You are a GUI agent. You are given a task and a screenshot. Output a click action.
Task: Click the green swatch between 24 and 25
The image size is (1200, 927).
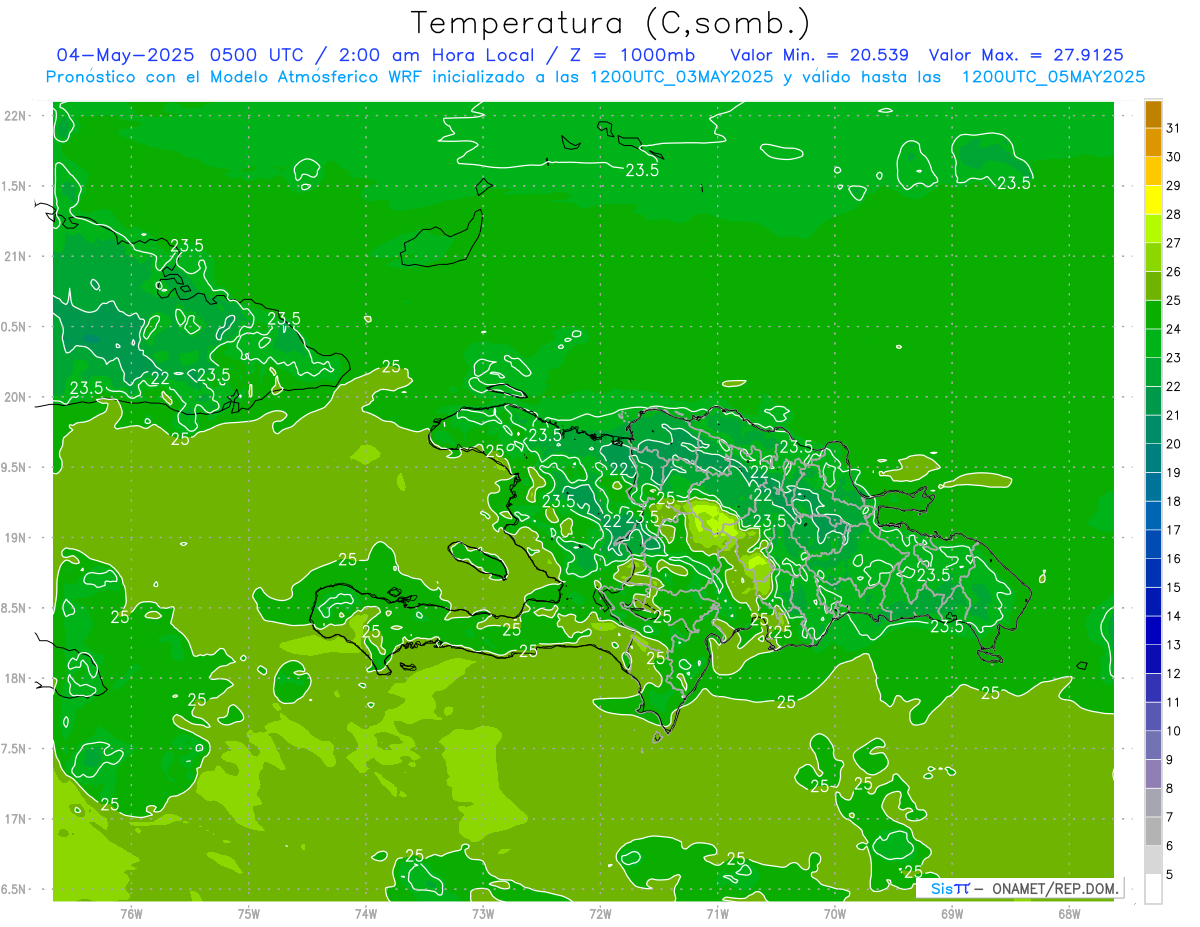pyautogui.click(x=1153, y=315)
